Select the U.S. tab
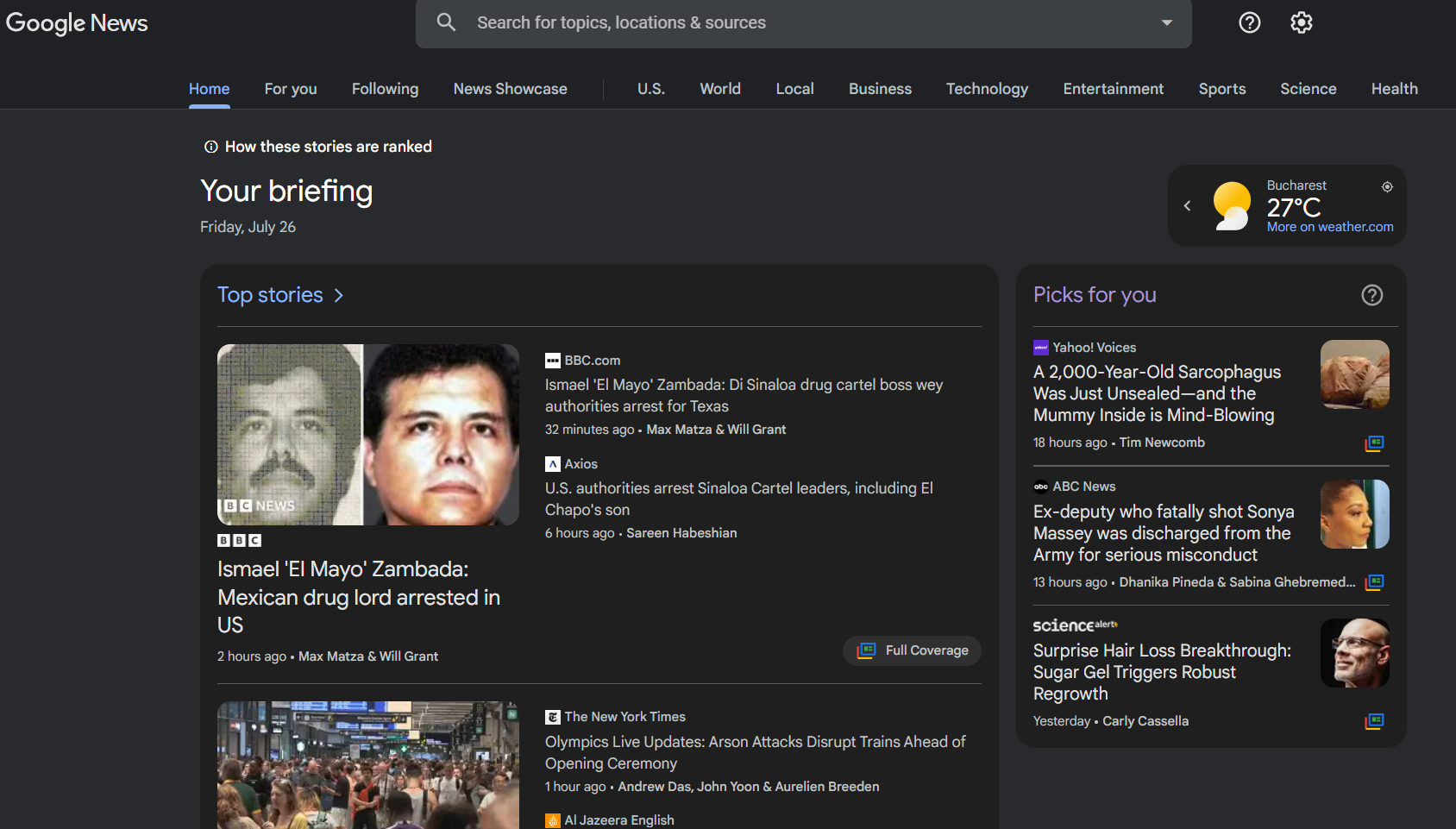Image resolution: width=1456 pixels, height=829 pixels. point(651,89)
